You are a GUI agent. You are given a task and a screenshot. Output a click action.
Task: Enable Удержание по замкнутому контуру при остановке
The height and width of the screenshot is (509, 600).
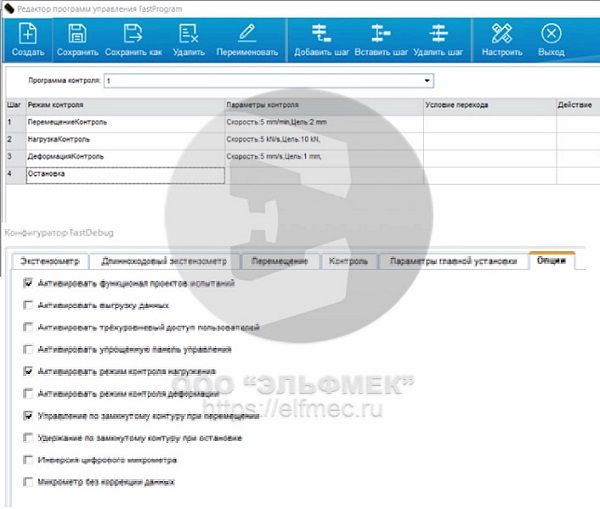coord(28,437)
